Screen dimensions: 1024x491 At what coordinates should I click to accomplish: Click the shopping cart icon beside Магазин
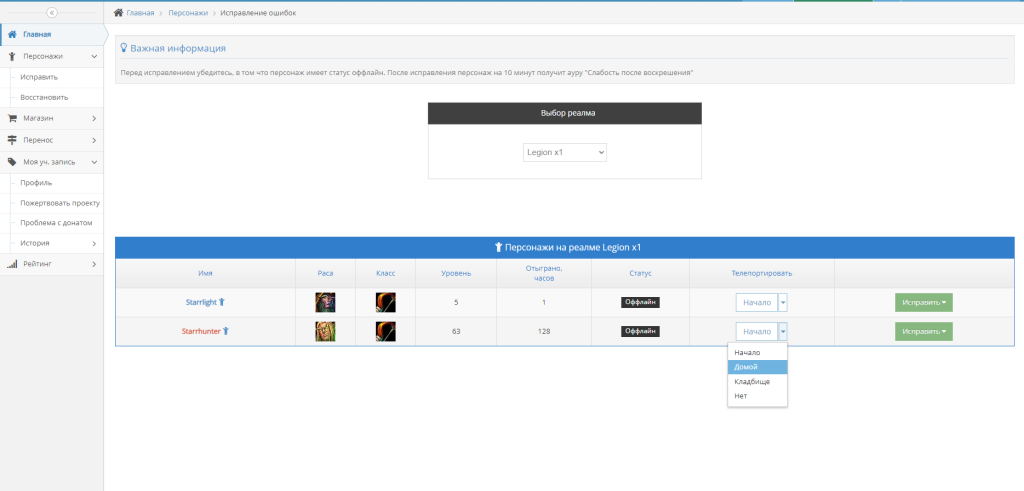(12, 118)
